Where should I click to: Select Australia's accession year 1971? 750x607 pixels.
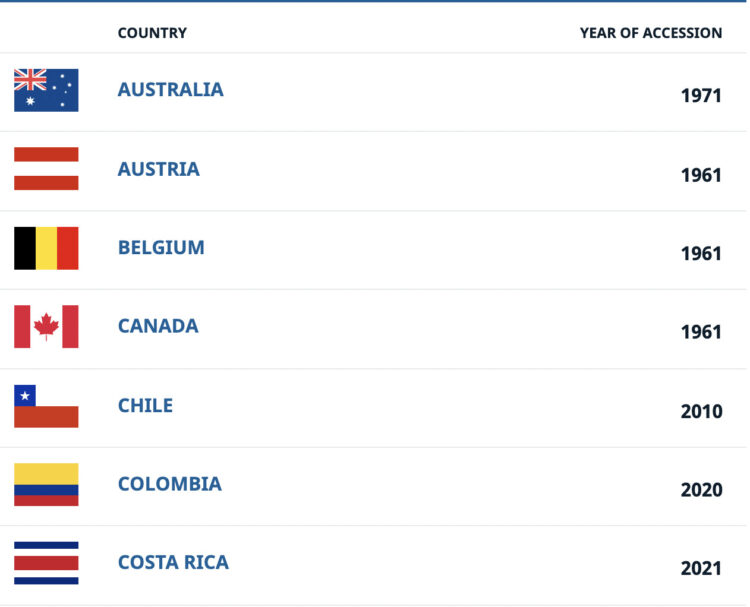tap(701, 96)
